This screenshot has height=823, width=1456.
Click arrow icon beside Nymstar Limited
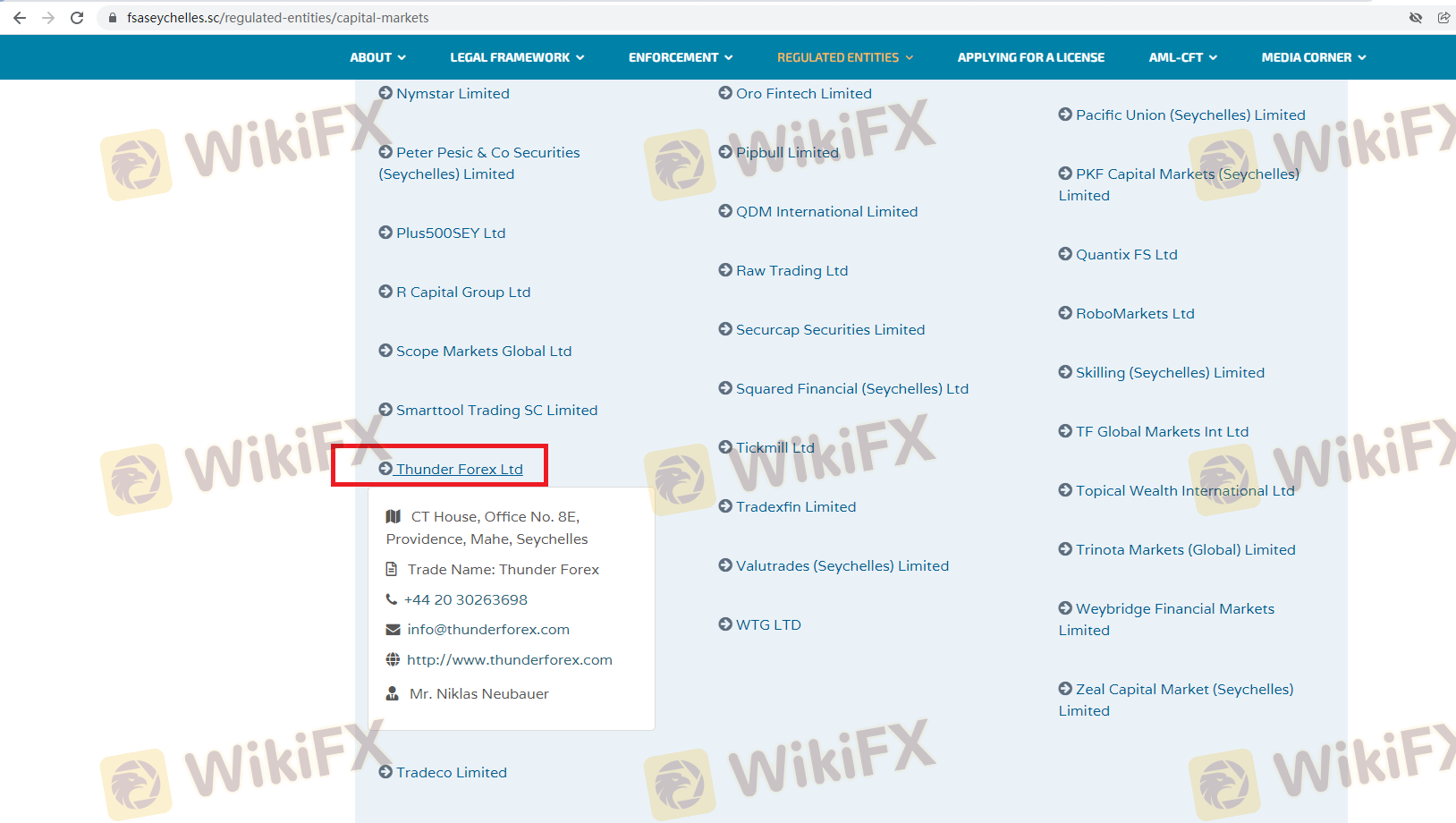385,93
